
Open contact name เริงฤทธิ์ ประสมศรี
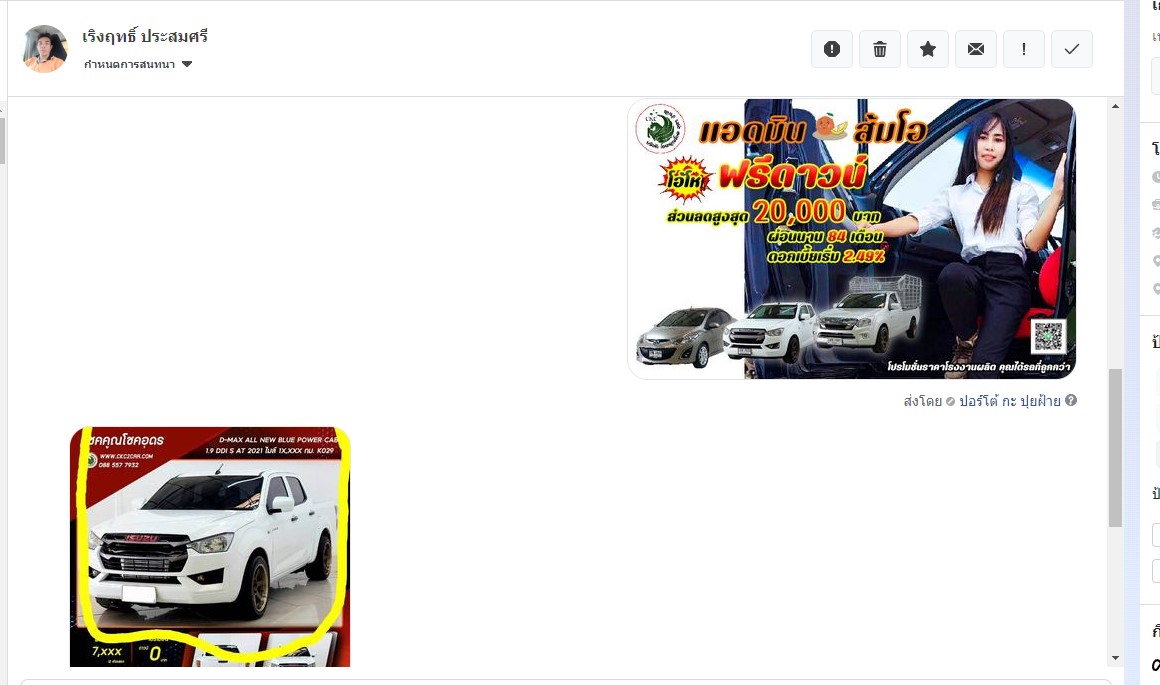145,36
